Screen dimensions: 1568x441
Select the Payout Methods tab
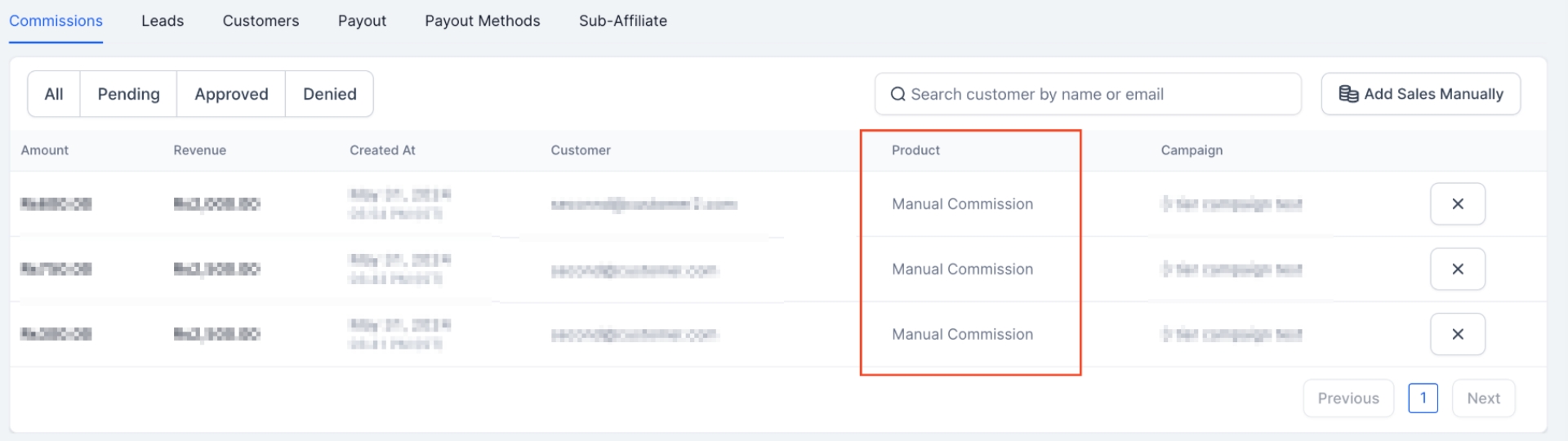click(x=482, y=21)
